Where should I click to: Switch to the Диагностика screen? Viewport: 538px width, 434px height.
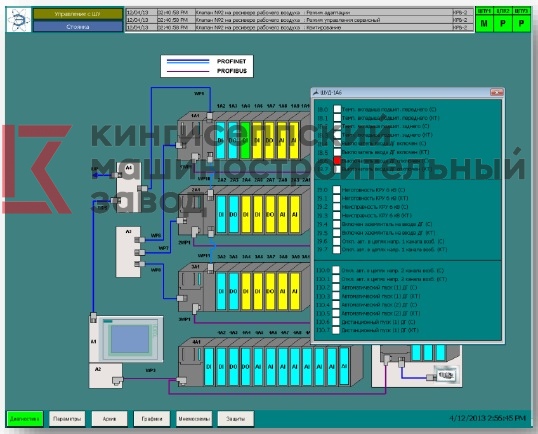tap(25, 419)
